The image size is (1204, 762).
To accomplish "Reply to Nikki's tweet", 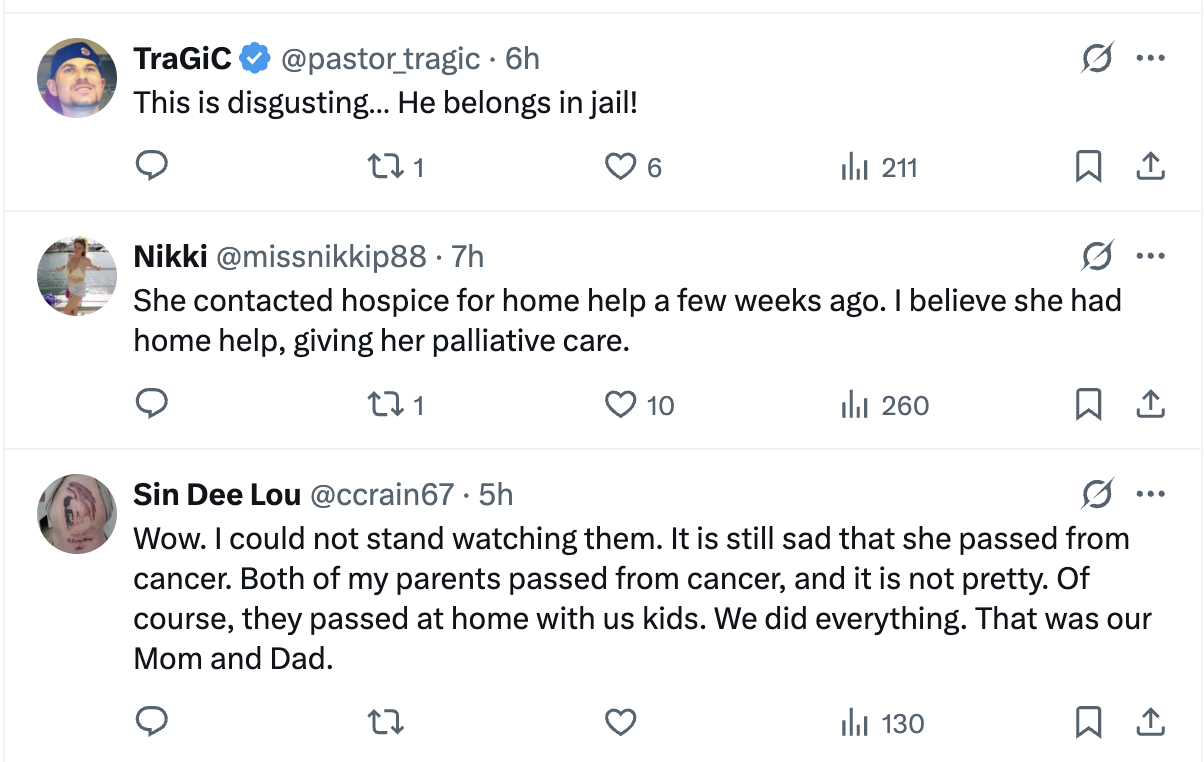I will [150, 404].
